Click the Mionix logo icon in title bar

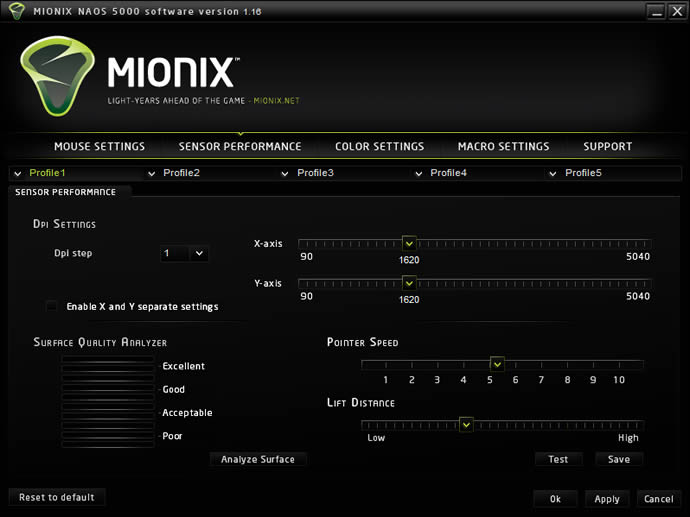click(16, 11)
